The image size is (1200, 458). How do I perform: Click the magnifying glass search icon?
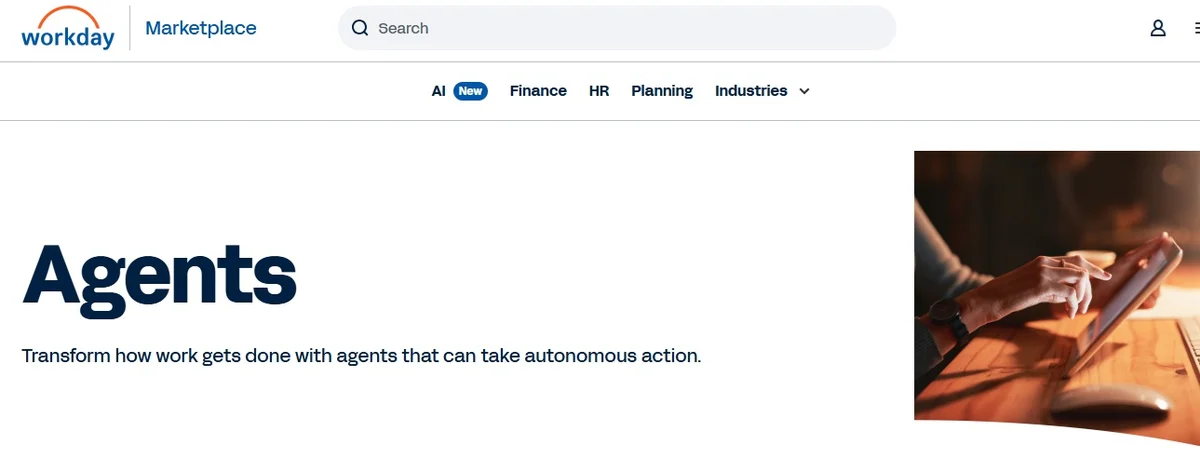pos(360,28)
